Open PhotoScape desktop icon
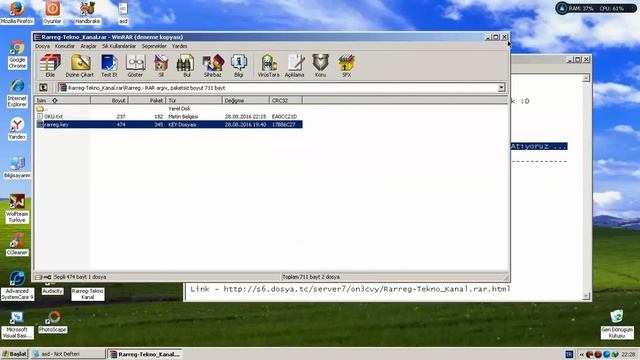The width and height of the screenshot is (640, 360). pyautogui.click(x=52, y=322)
